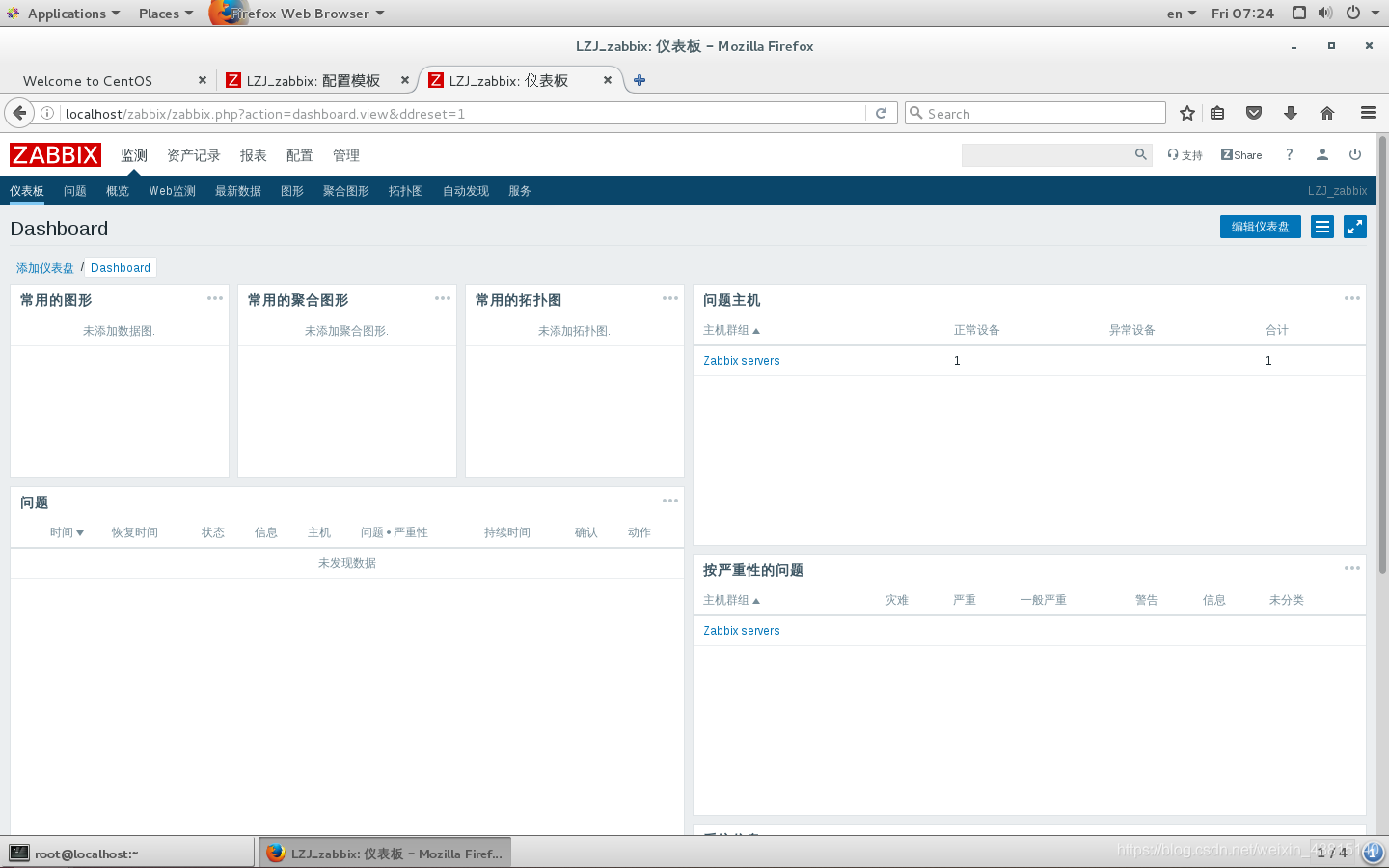Click the Zabbix search magnifier icon
This screenshot has width=1389, height=868.
point(1140,154)
